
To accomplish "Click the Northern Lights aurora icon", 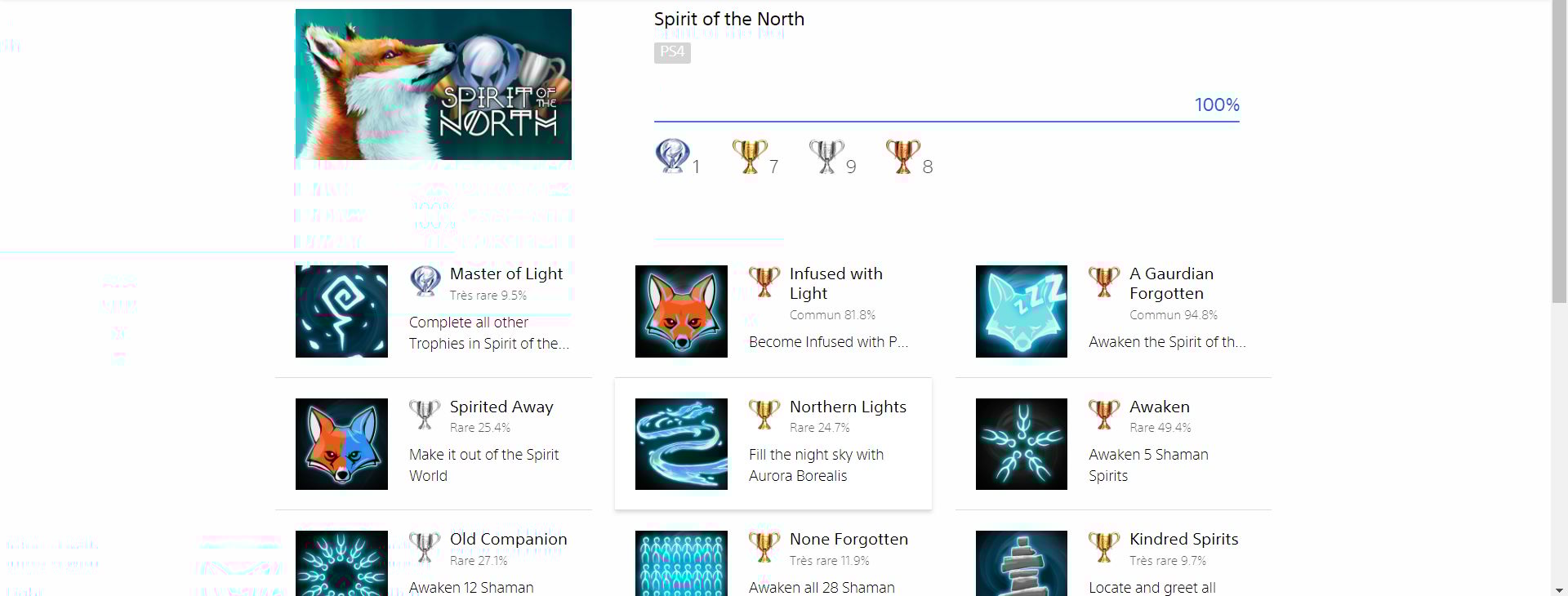I will 681,444.
